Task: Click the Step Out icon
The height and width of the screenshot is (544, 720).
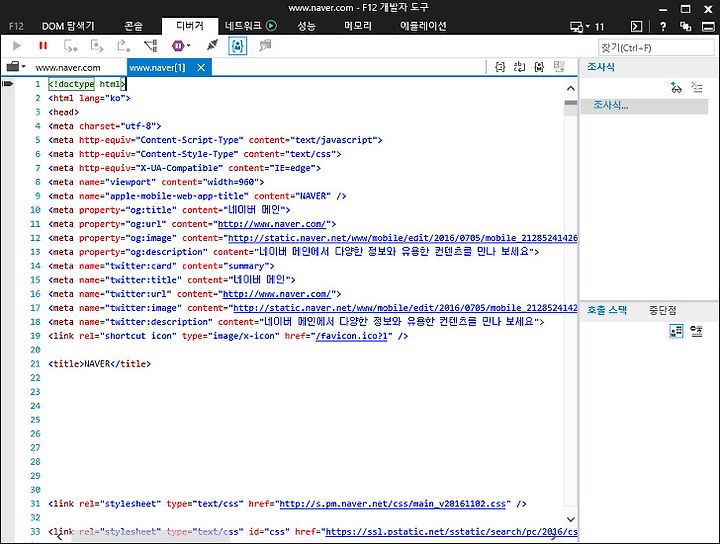Action: coord(124,45)
